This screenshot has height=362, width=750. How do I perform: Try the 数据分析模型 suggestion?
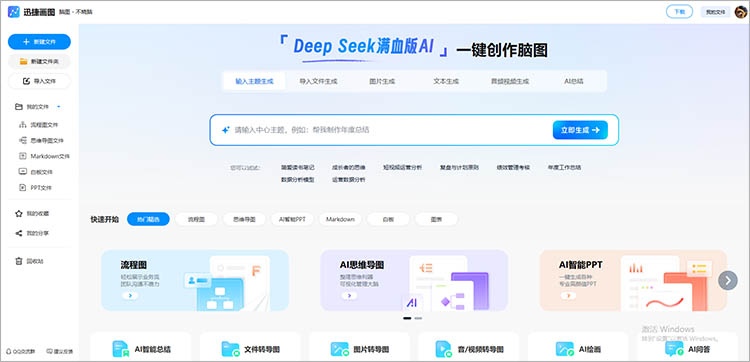point(298,180)
